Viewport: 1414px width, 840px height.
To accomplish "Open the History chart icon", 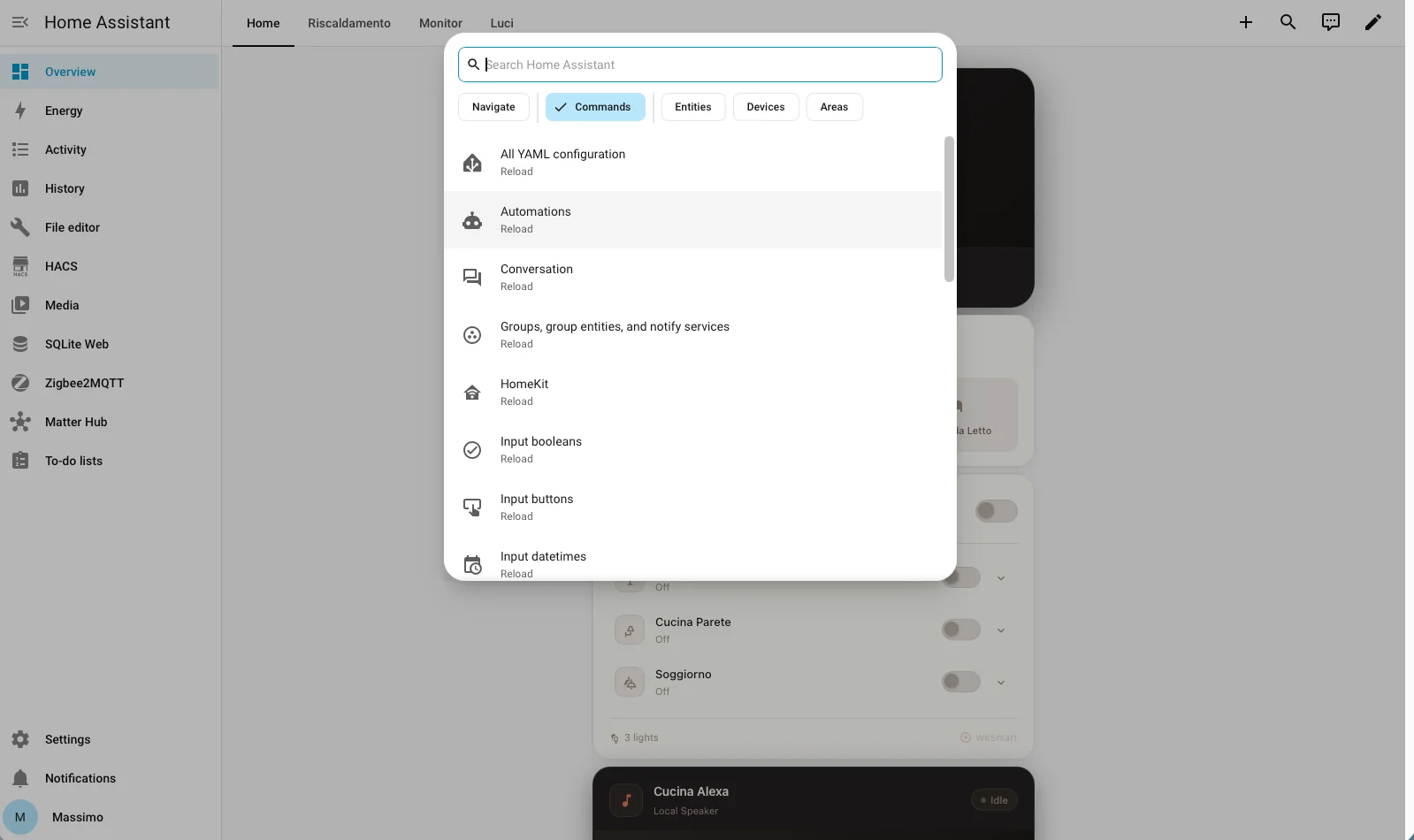I will [20, 188].
